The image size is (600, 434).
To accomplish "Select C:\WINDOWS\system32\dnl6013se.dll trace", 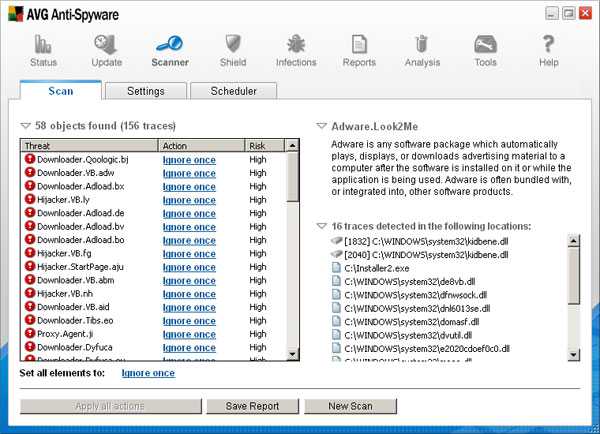I will pos(417,308).
